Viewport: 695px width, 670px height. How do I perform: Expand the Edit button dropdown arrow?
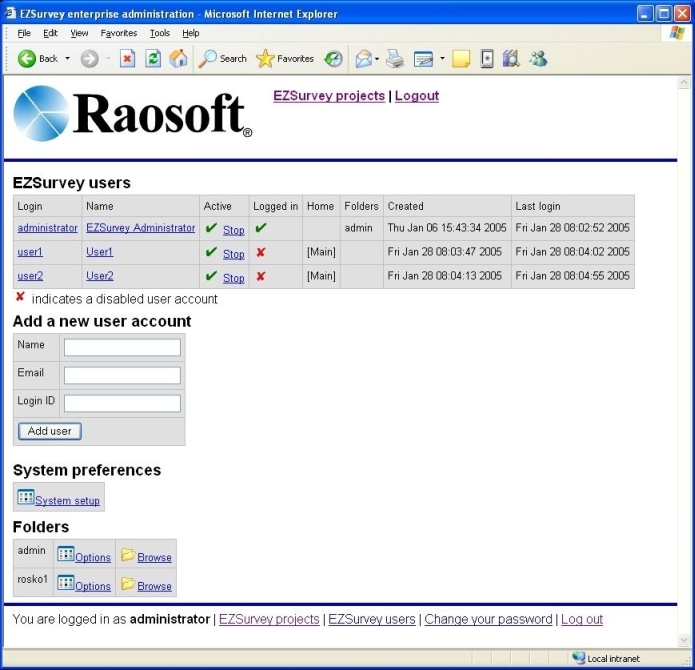pyautogui.click(x=442, y=59)
